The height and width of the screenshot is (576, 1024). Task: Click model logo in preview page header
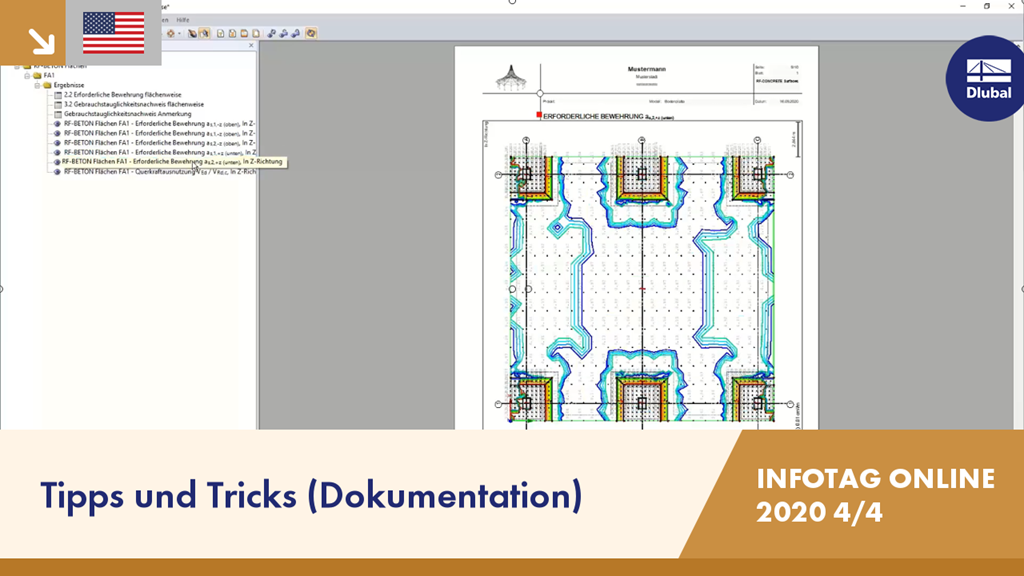point(511,77)
